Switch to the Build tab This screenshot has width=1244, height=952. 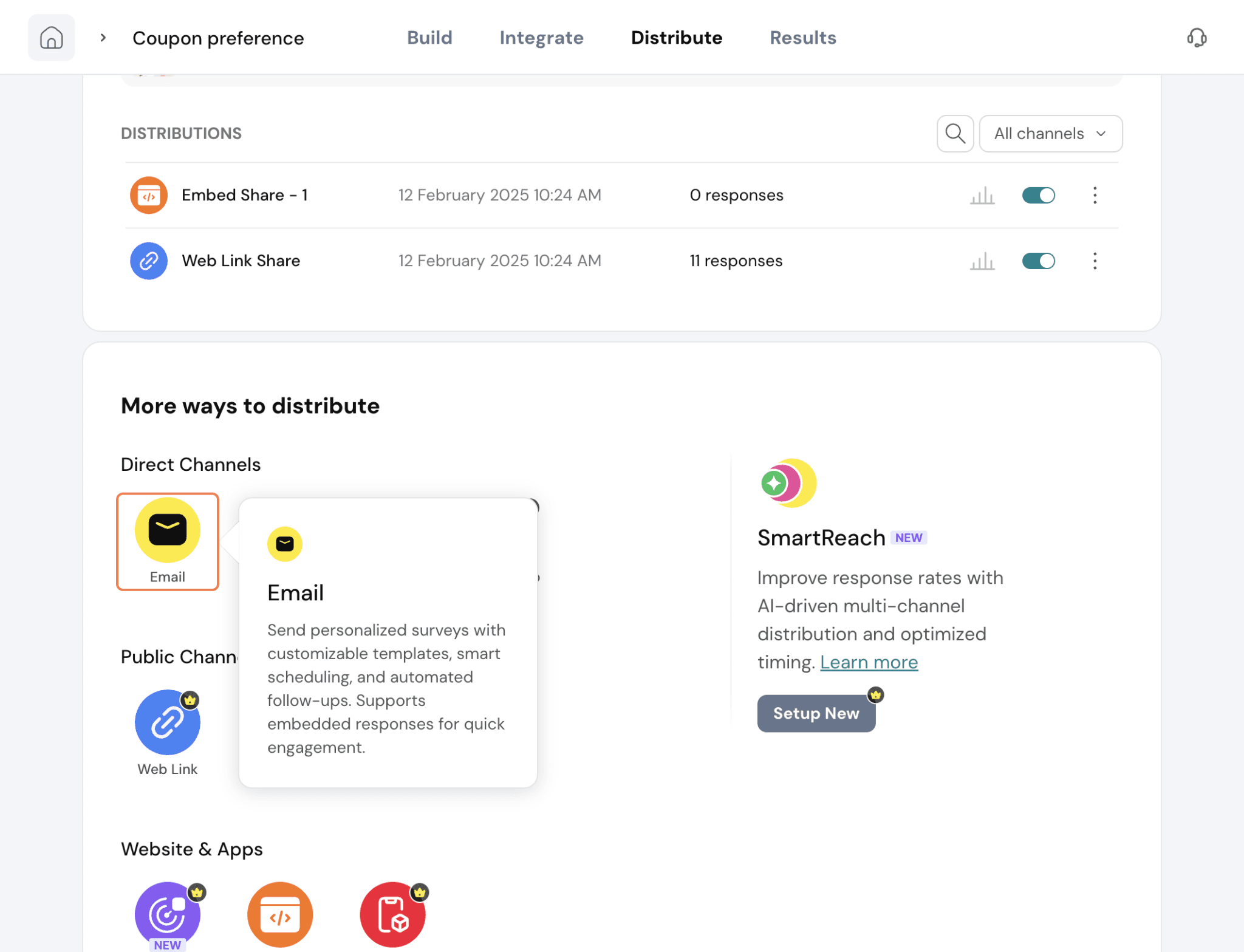click(x=429, y=38)
